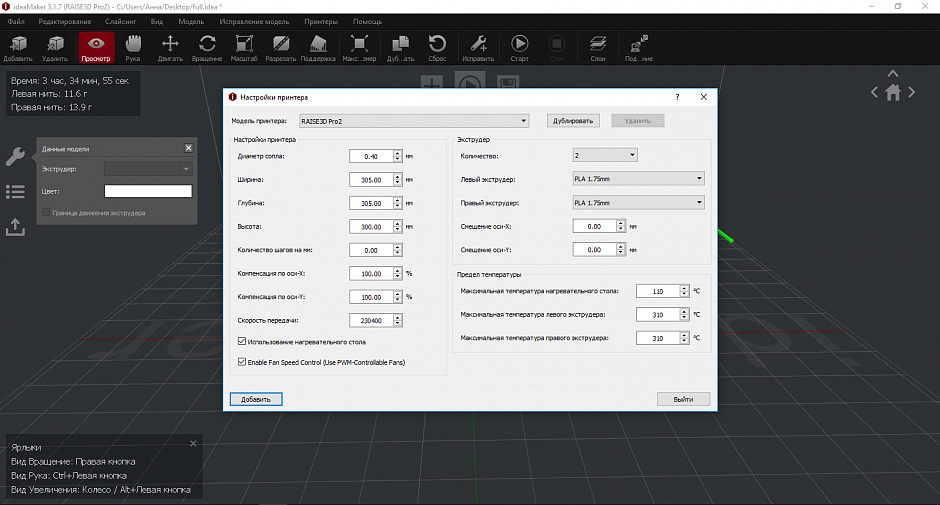Toggle Enable Fan Speed Control checkbox
Image resolution: width=940 pixels, height=505 pixels.
[x=242, y=362]
